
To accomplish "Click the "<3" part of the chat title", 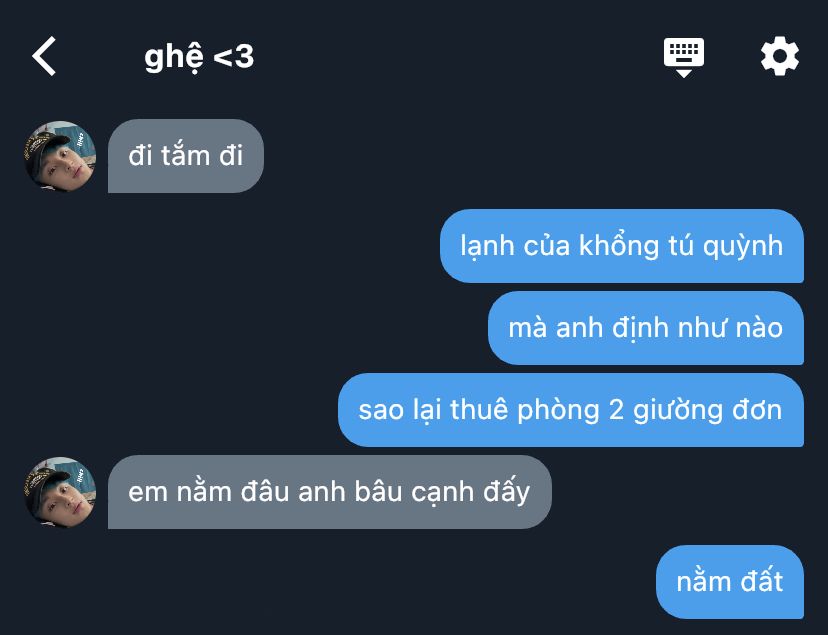I will tap(234, 56).
